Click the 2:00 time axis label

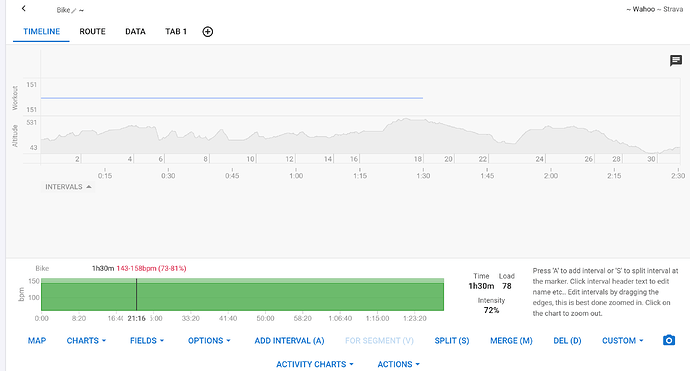point(551,176)
